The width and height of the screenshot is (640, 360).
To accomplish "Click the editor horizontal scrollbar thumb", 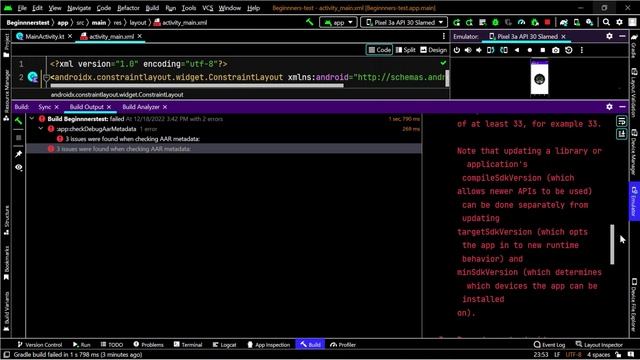I will click(197, 86).
